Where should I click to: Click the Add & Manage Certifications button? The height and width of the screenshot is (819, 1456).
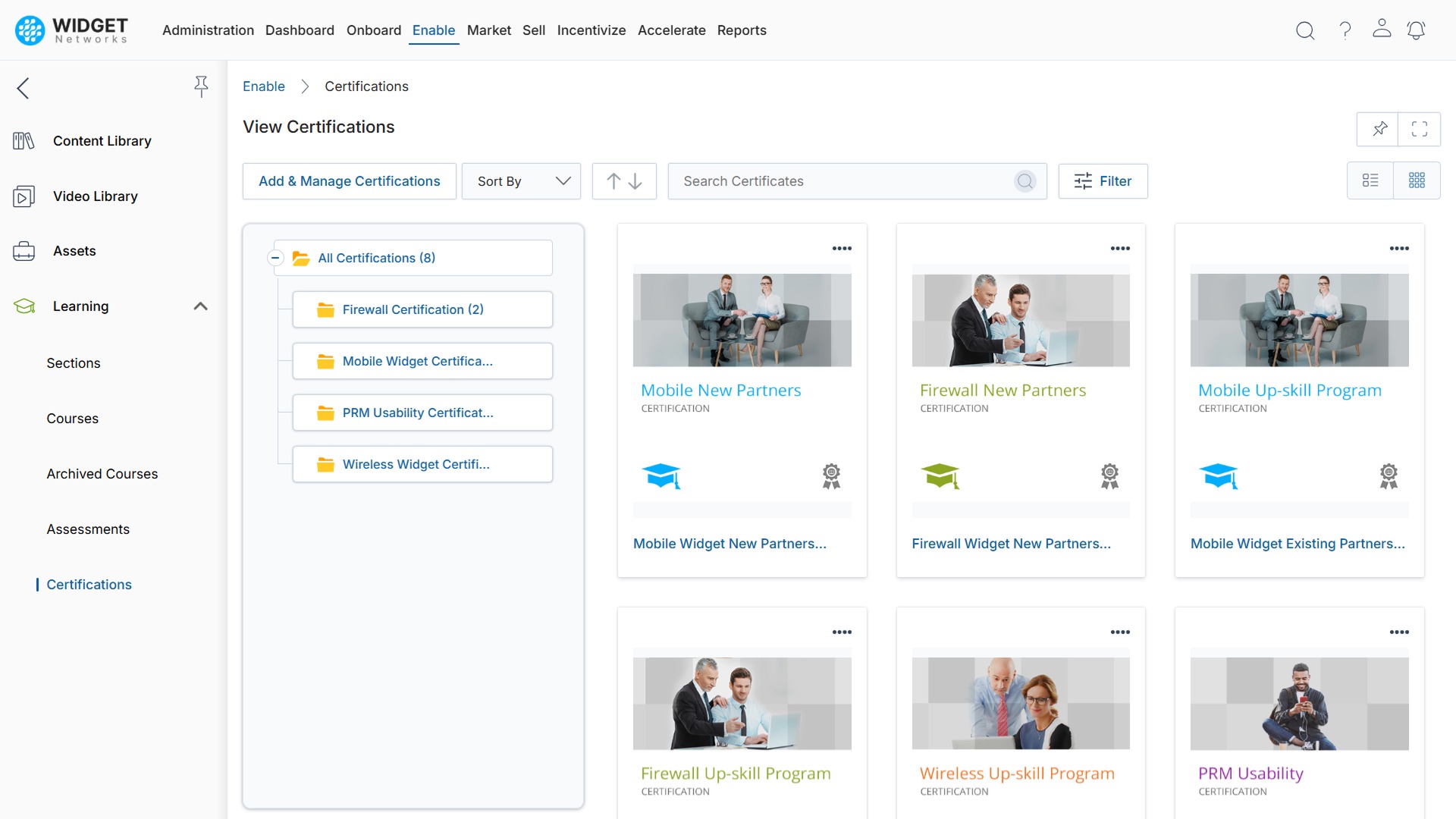pos(349,181)
